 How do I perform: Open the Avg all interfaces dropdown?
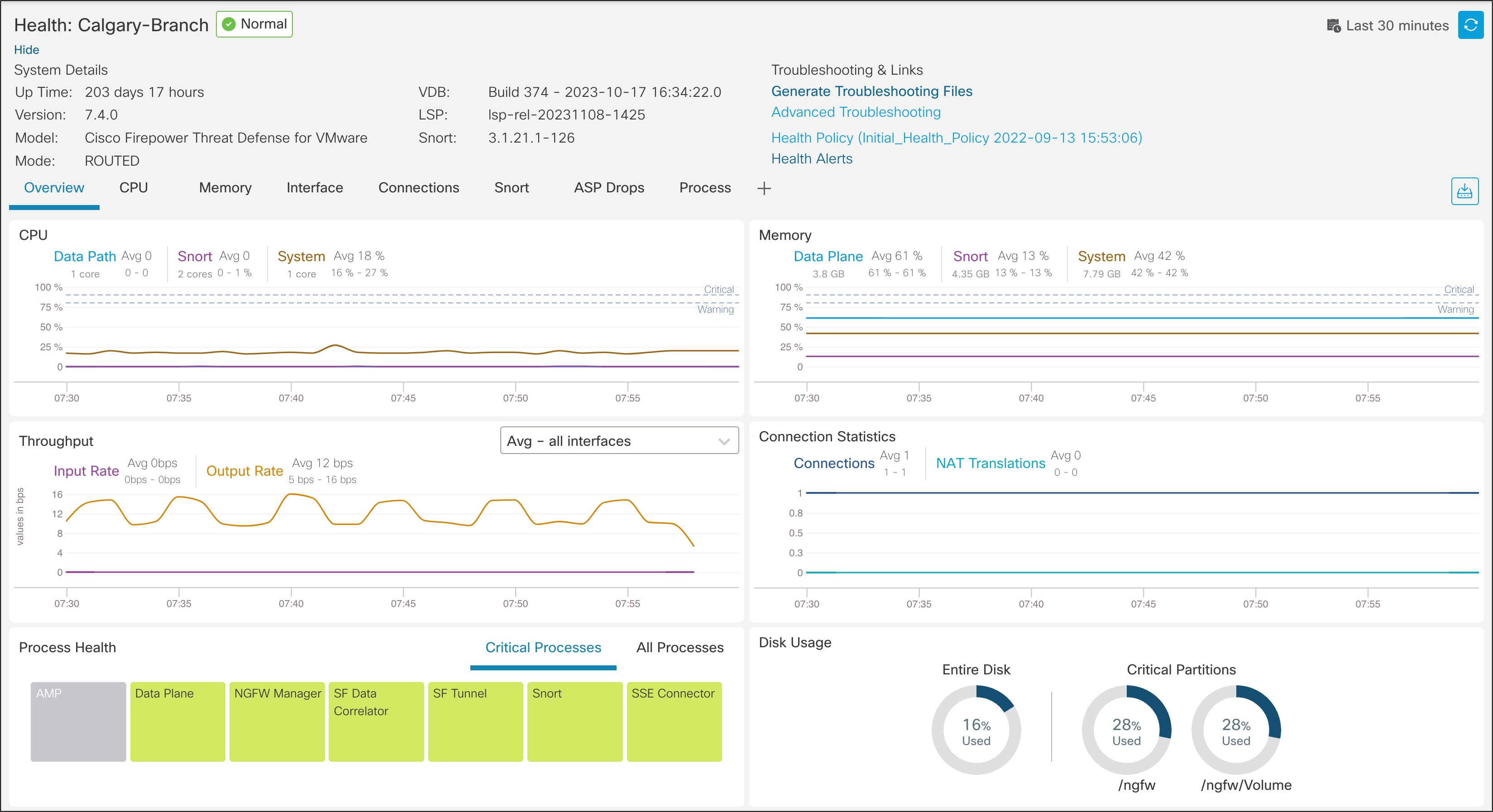coord(619,441)
